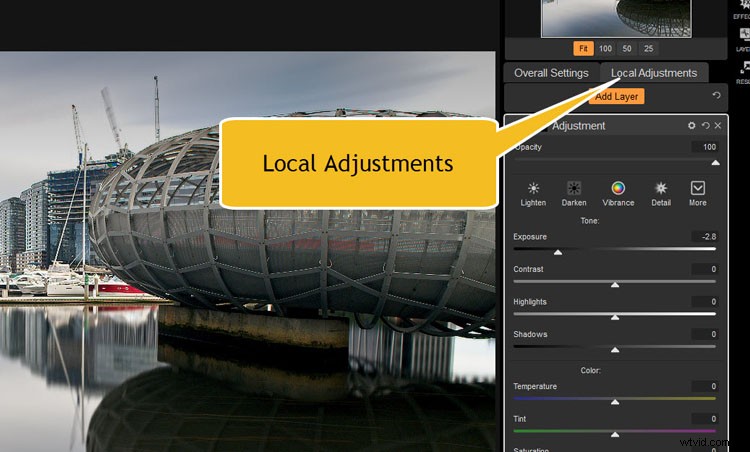The image size is (750, 452).
Task: Click the Exposure value field showing -2.8
Action: (x=705, y=236)
